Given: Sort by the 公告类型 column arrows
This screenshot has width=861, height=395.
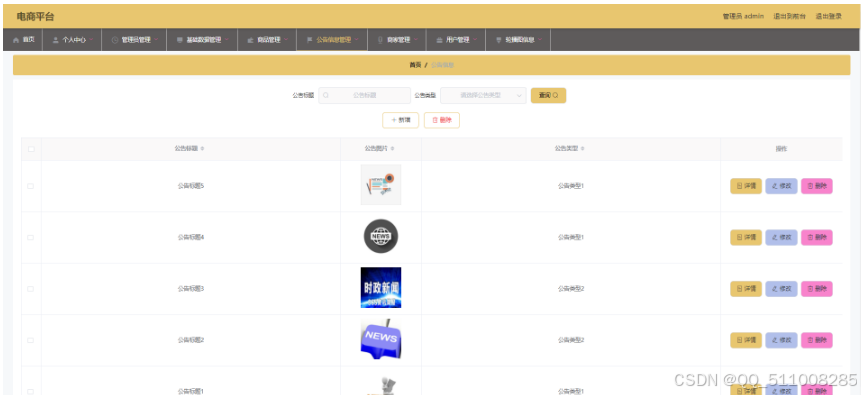Looking at the screenshot, I should tap(582, 149).
